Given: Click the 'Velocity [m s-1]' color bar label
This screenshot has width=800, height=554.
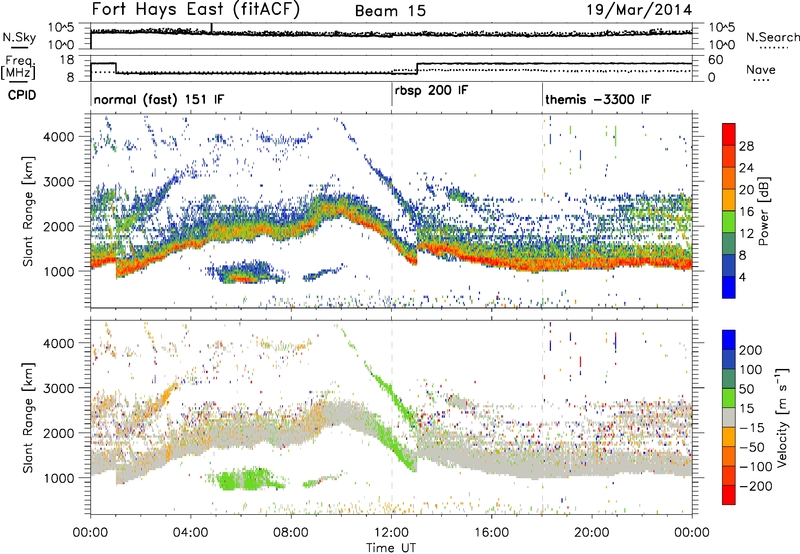Looking at the screenshot, I should pyautogui.click(x=782, y=417).
